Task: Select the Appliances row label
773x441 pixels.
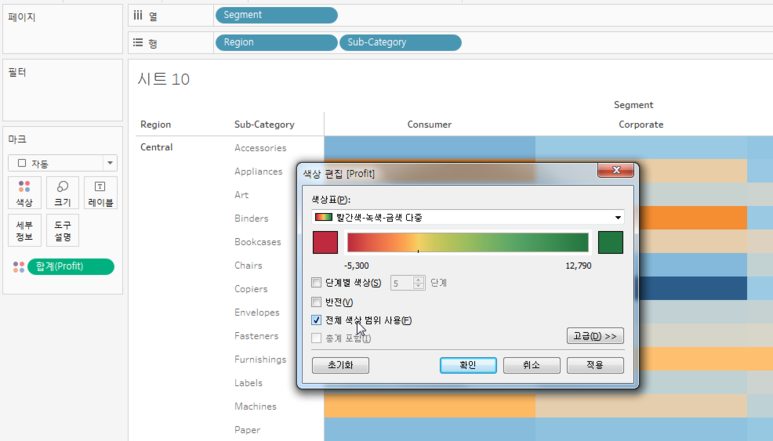Action: [258, 171]
